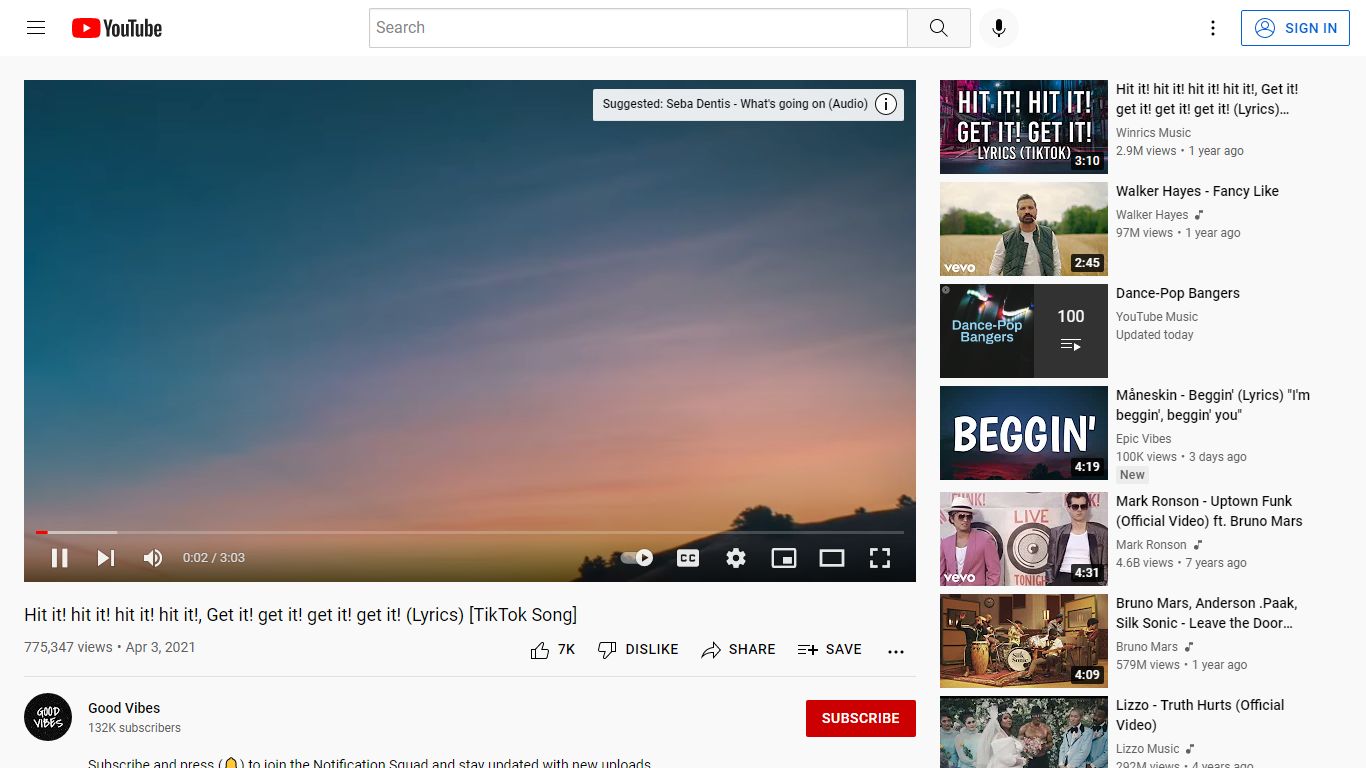The width and height of the screenshot is (1366, 768).
Task: Open the Walker Hayes - Fancy Like title
Action: 1197,191
